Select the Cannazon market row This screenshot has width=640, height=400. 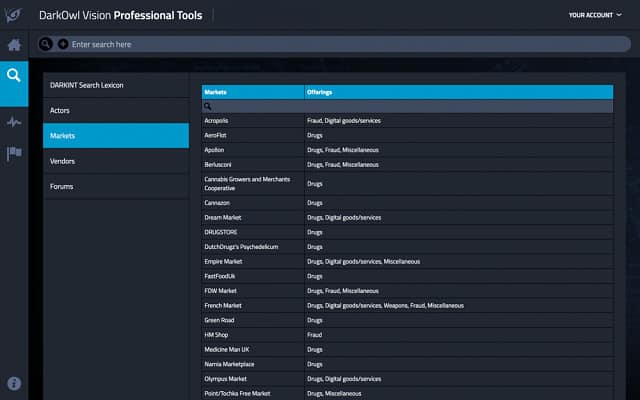[x=407, y=203]
